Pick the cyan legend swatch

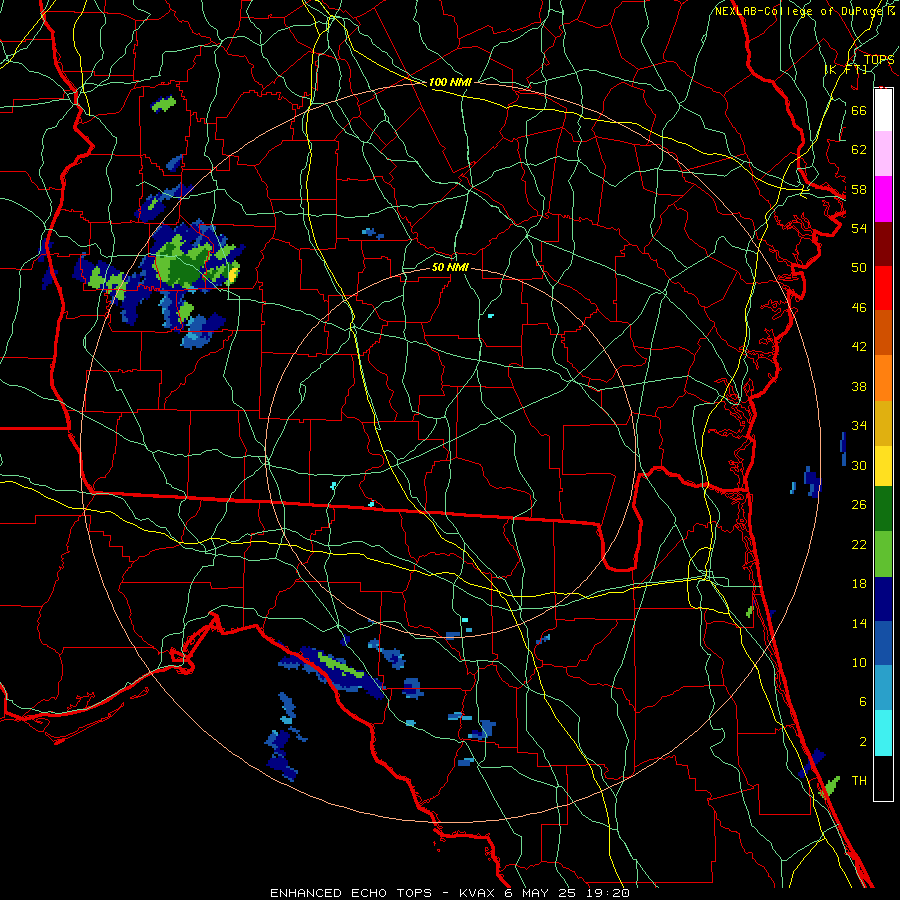pos(883,733)
